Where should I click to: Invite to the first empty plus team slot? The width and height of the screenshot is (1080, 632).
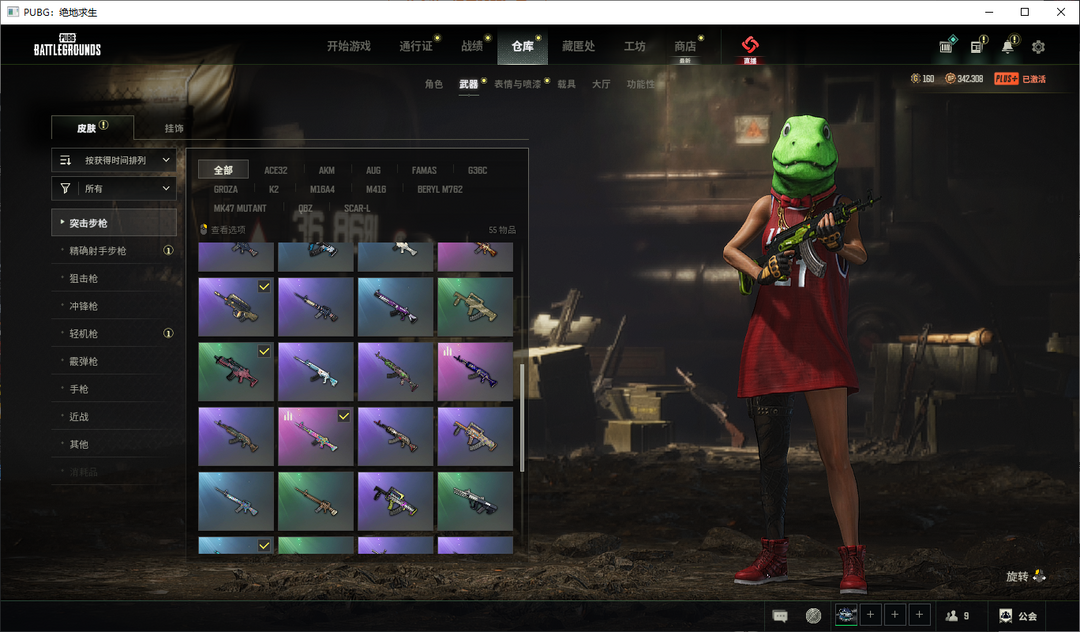click(x=871, y=615)
